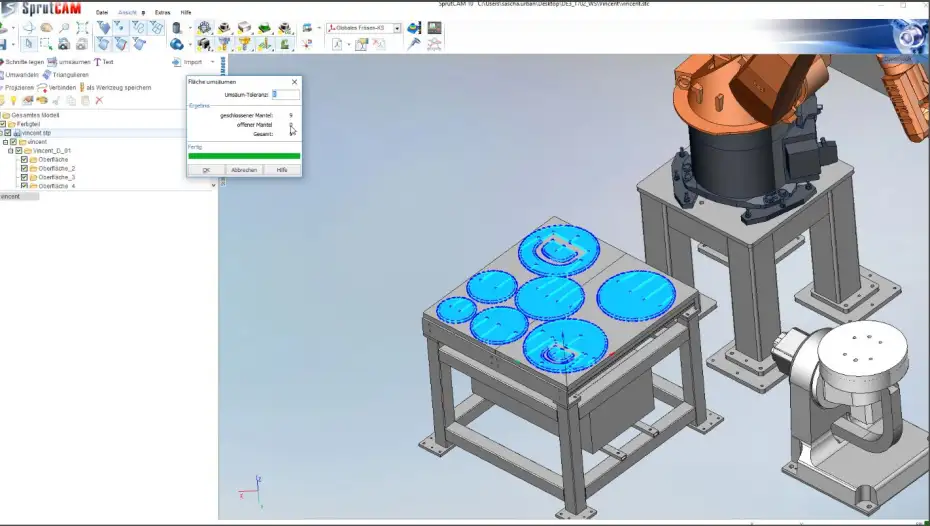Click the green progress bar
This screenshot has height=526, width=930.
point(244,156)
